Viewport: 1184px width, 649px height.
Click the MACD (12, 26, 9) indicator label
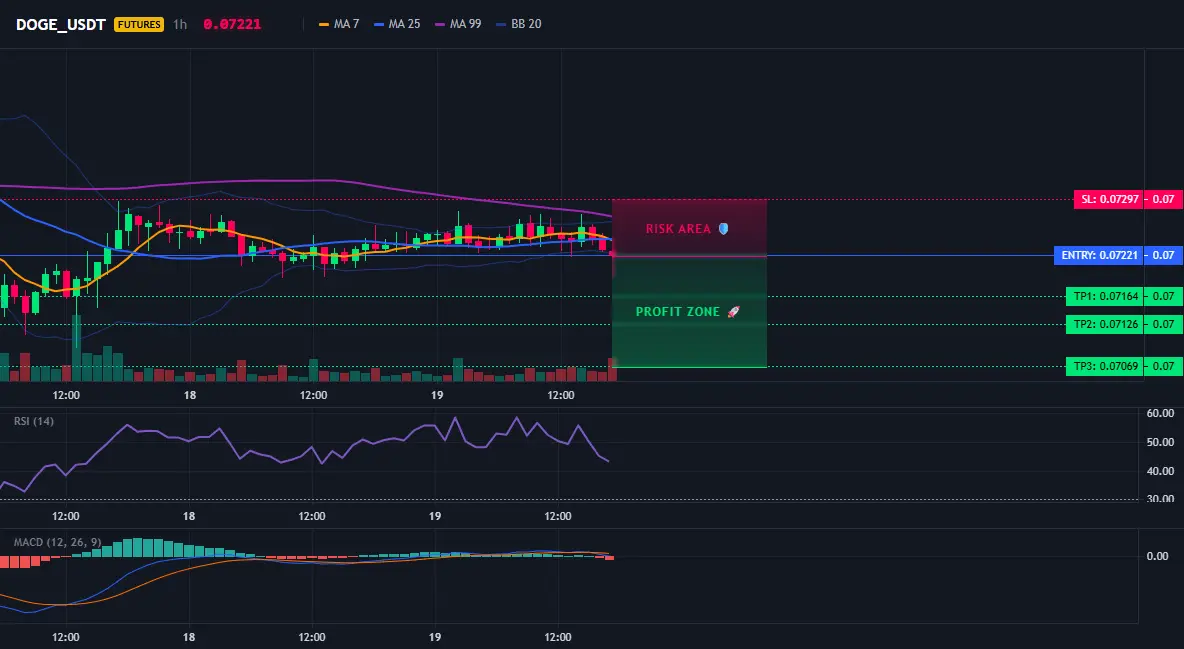(57, 542)
